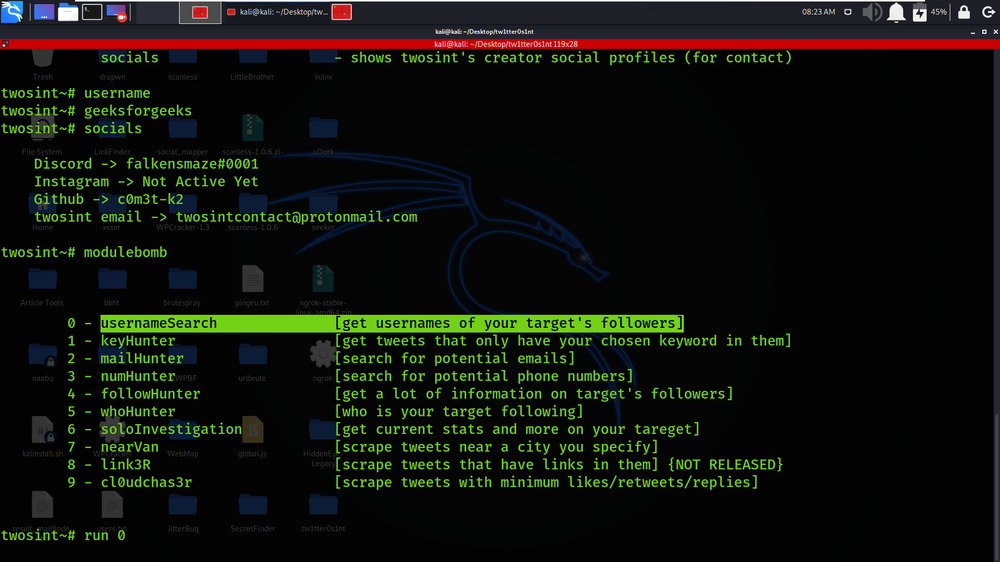1000x562 pixels.
Task: Open the file manager panel icon
Action: click(68, 11)
